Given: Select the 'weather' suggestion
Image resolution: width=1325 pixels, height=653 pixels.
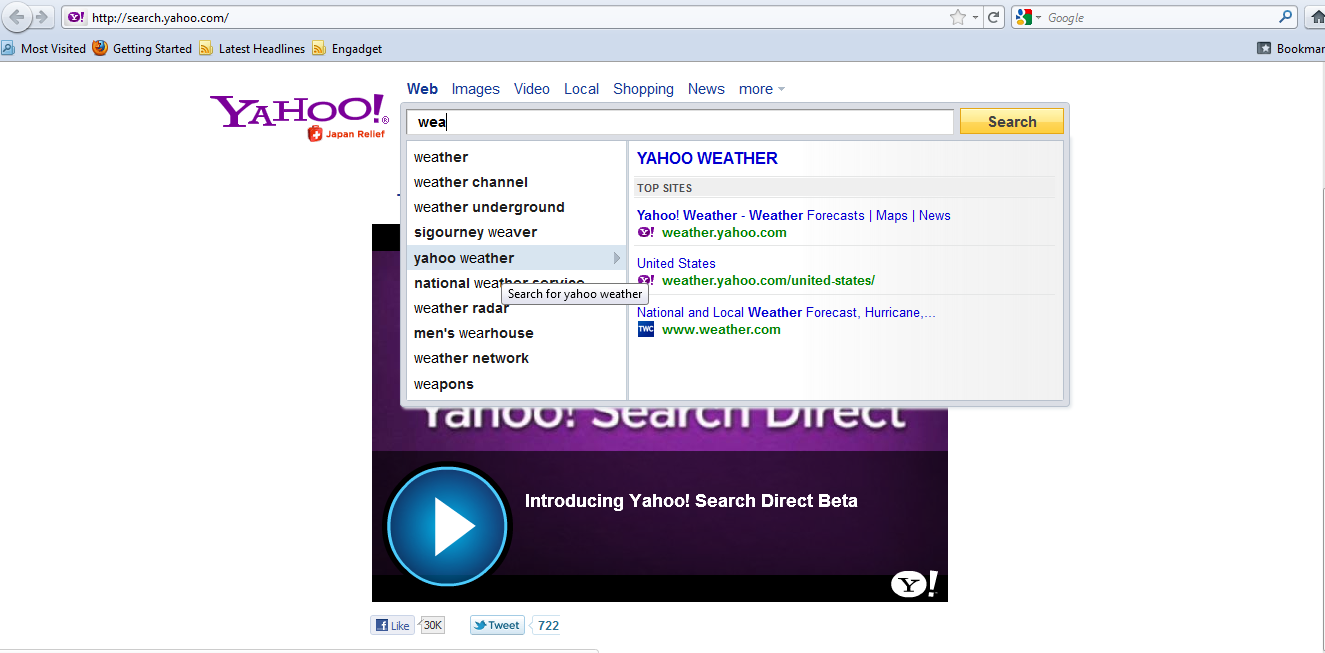Looking at the screenshot, I should (517, 157).
